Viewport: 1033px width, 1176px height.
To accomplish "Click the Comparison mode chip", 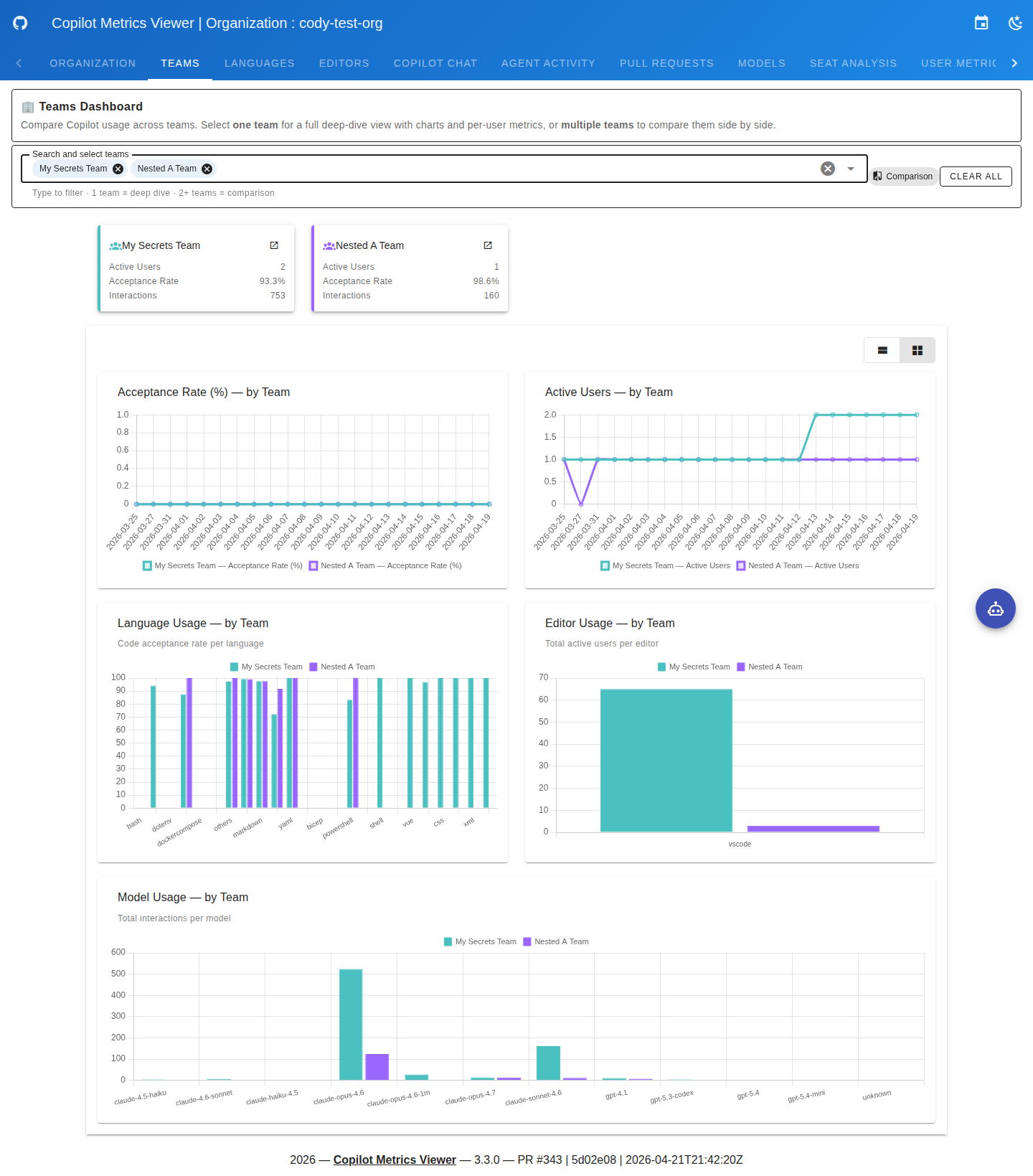I will click(x=903, y=177).
